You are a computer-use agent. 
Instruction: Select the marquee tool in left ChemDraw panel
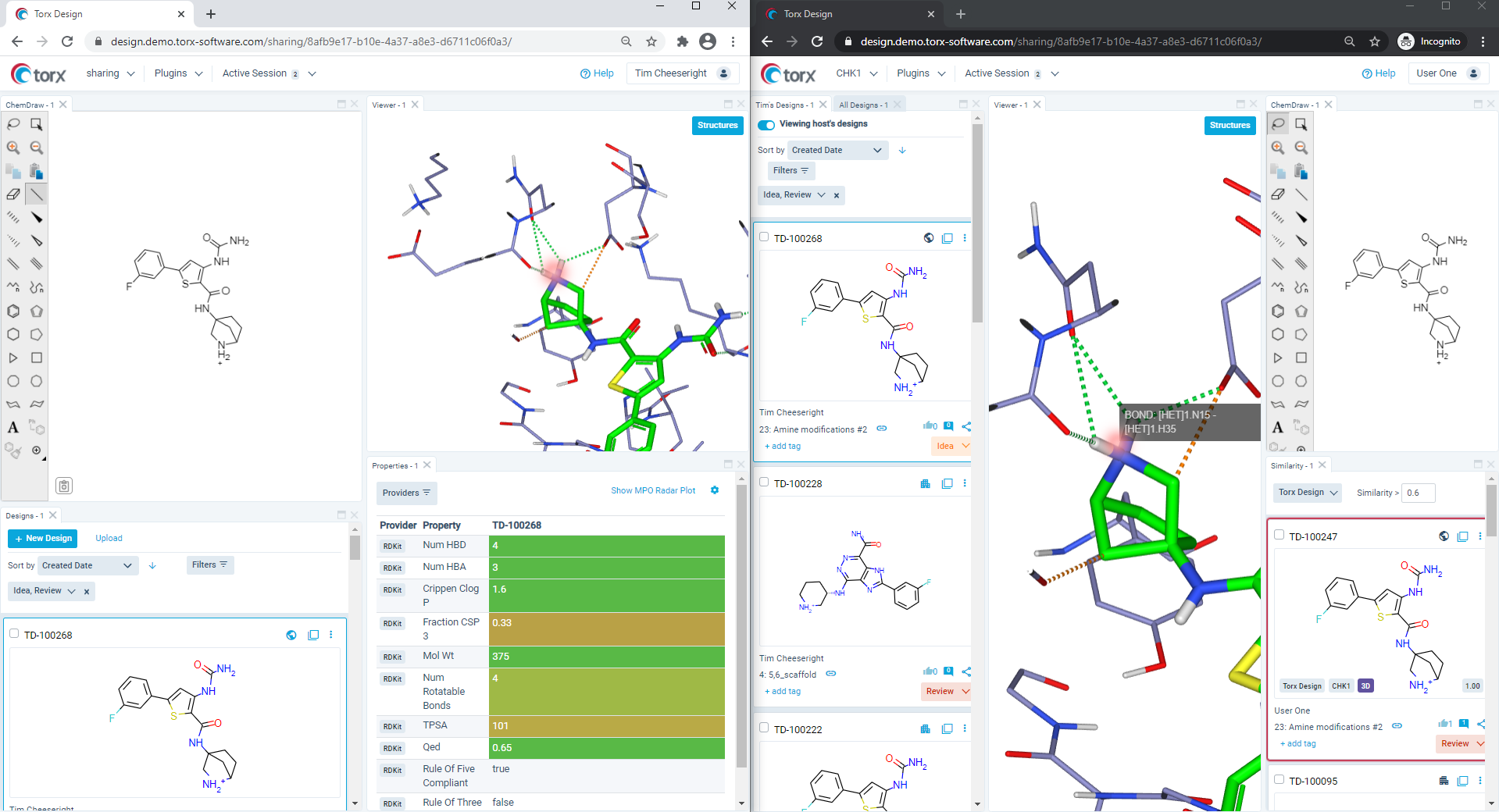pyautogui.click(x=36, y=124)
